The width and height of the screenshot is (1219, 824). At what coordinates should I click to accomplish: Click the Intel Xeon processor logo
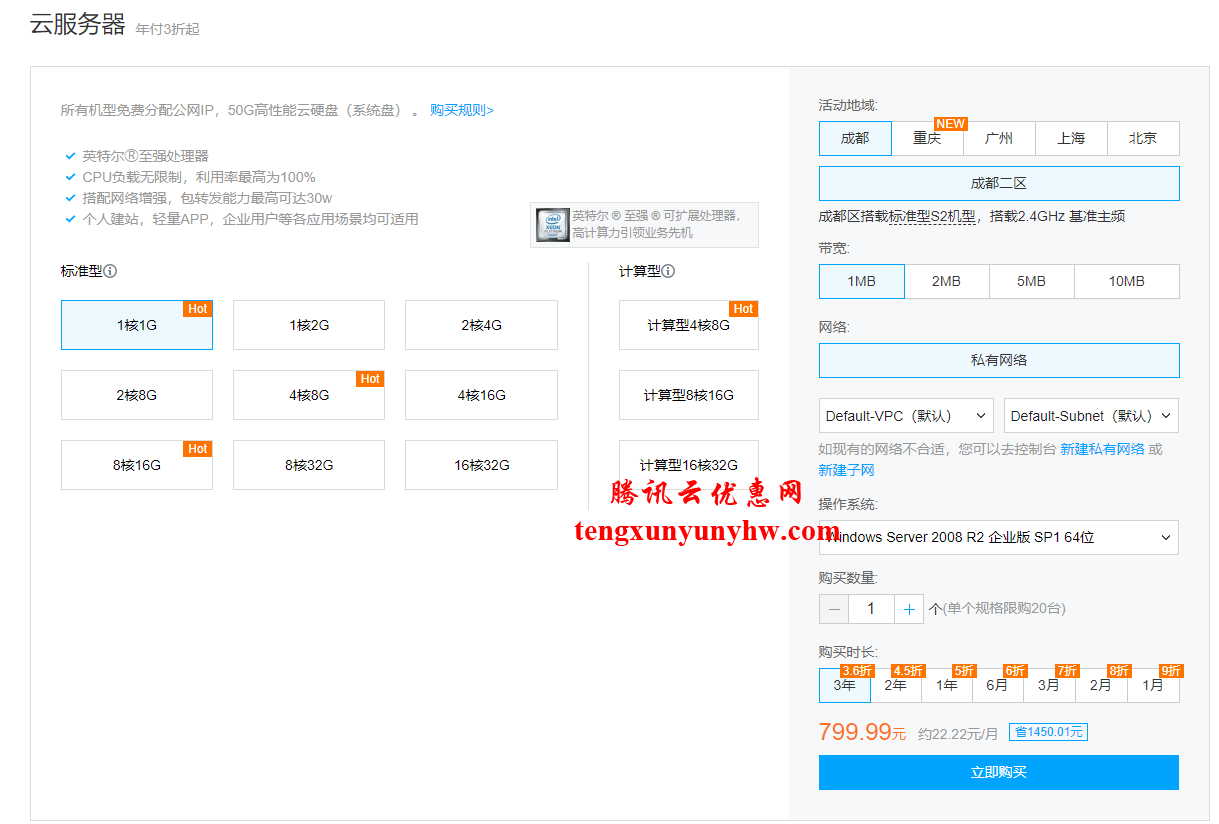click(x=552, y=225)
